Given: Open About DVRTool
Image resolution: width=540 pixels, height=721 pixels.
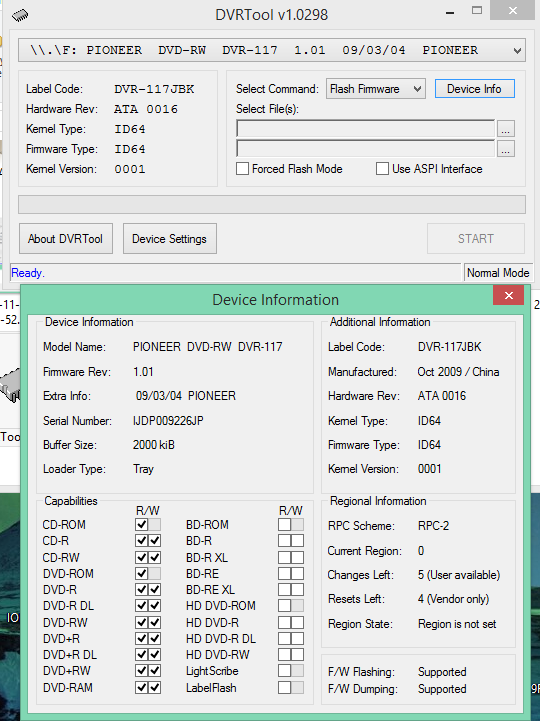Looking at the screenshot, I should pyautogui.click(x=66, y=239).
